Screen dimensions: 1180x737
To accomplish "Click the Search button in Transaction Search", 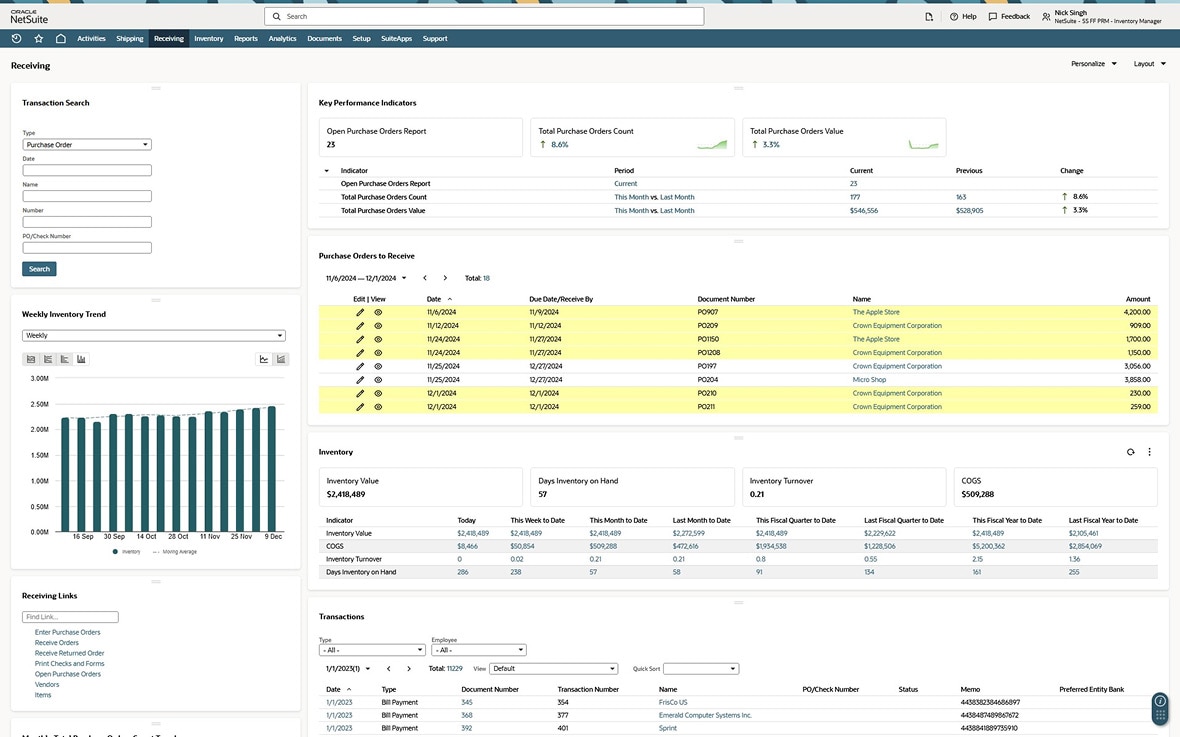I will 39,269.
